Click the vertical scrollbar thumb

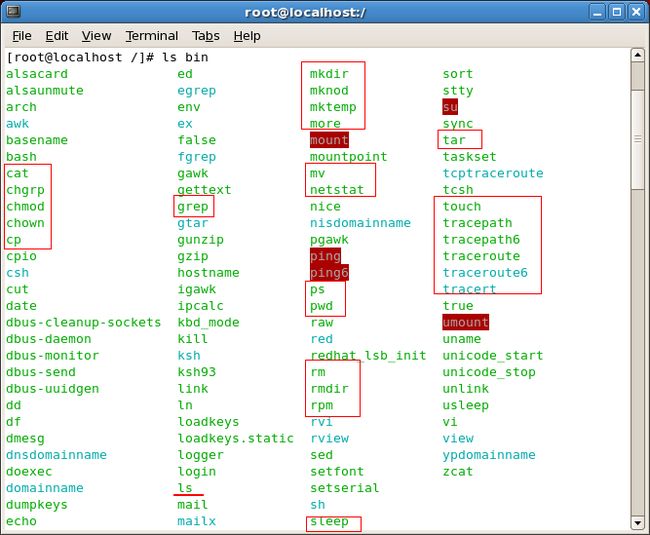tap(637, 140)
